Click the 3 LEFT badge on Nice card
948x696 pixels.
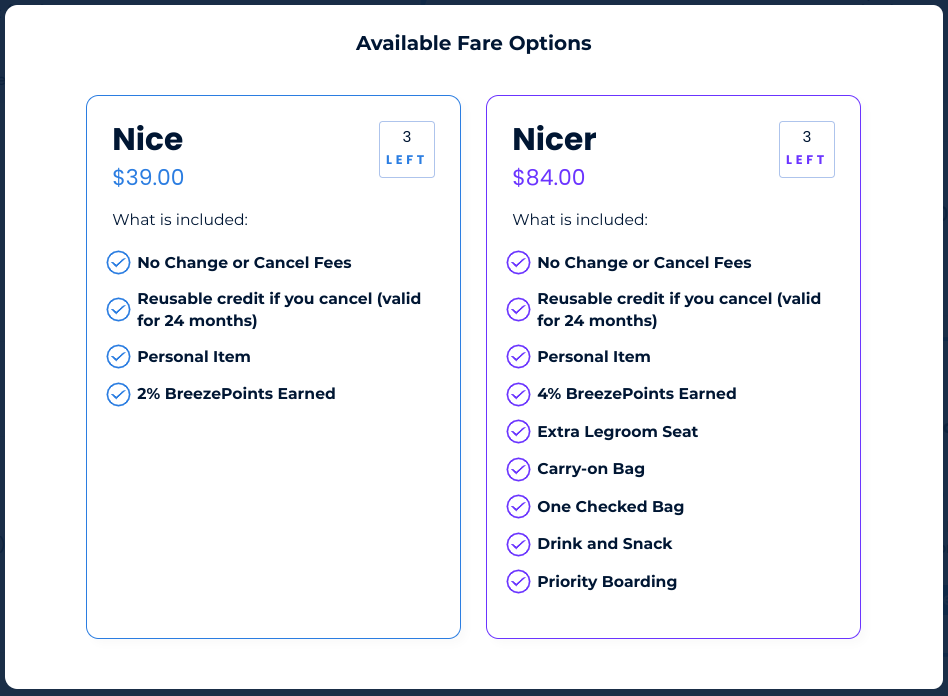pos(407,149)
